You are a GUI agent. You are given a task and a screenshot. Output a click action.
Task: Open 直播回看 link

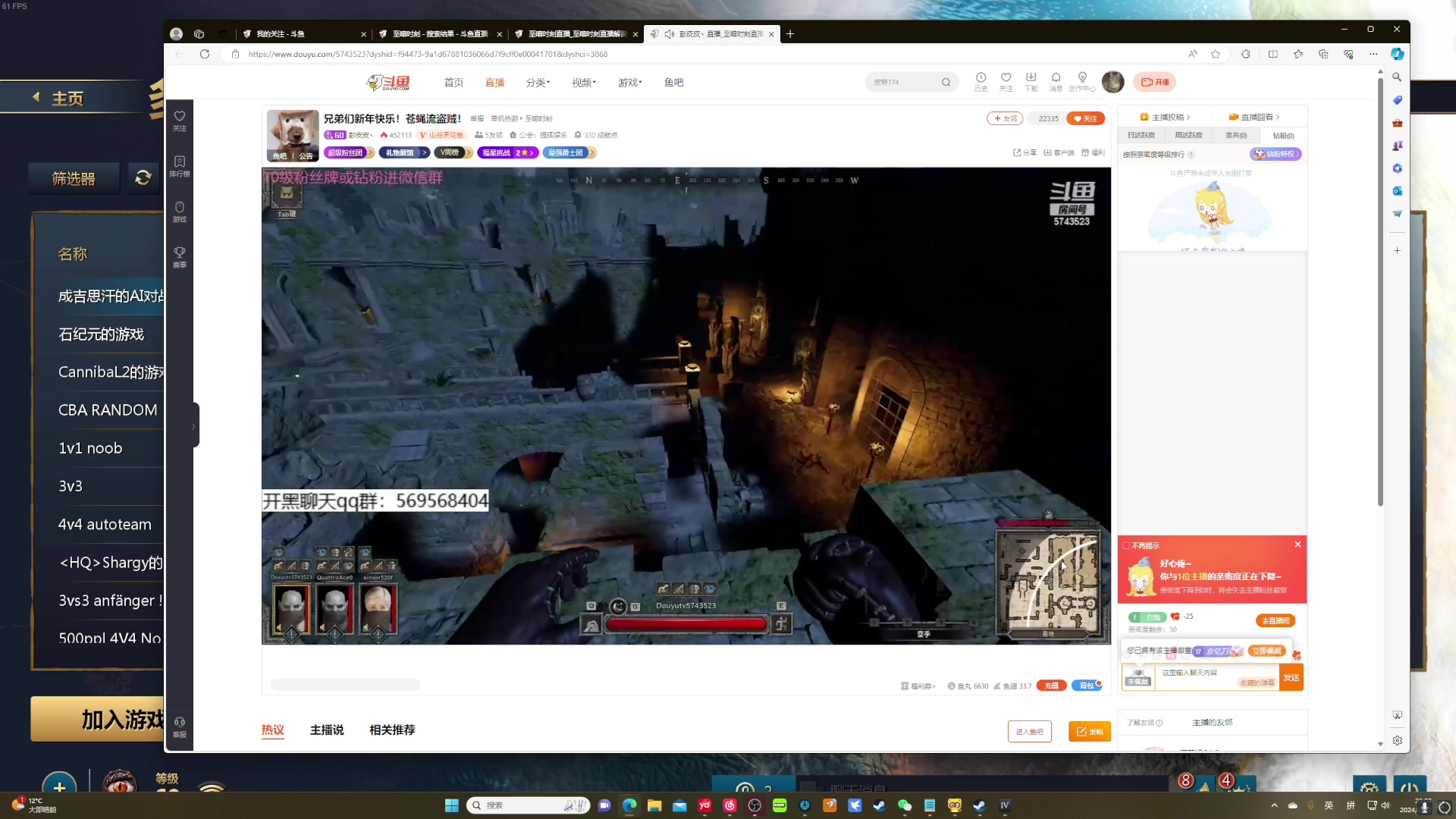(1254, 117)
